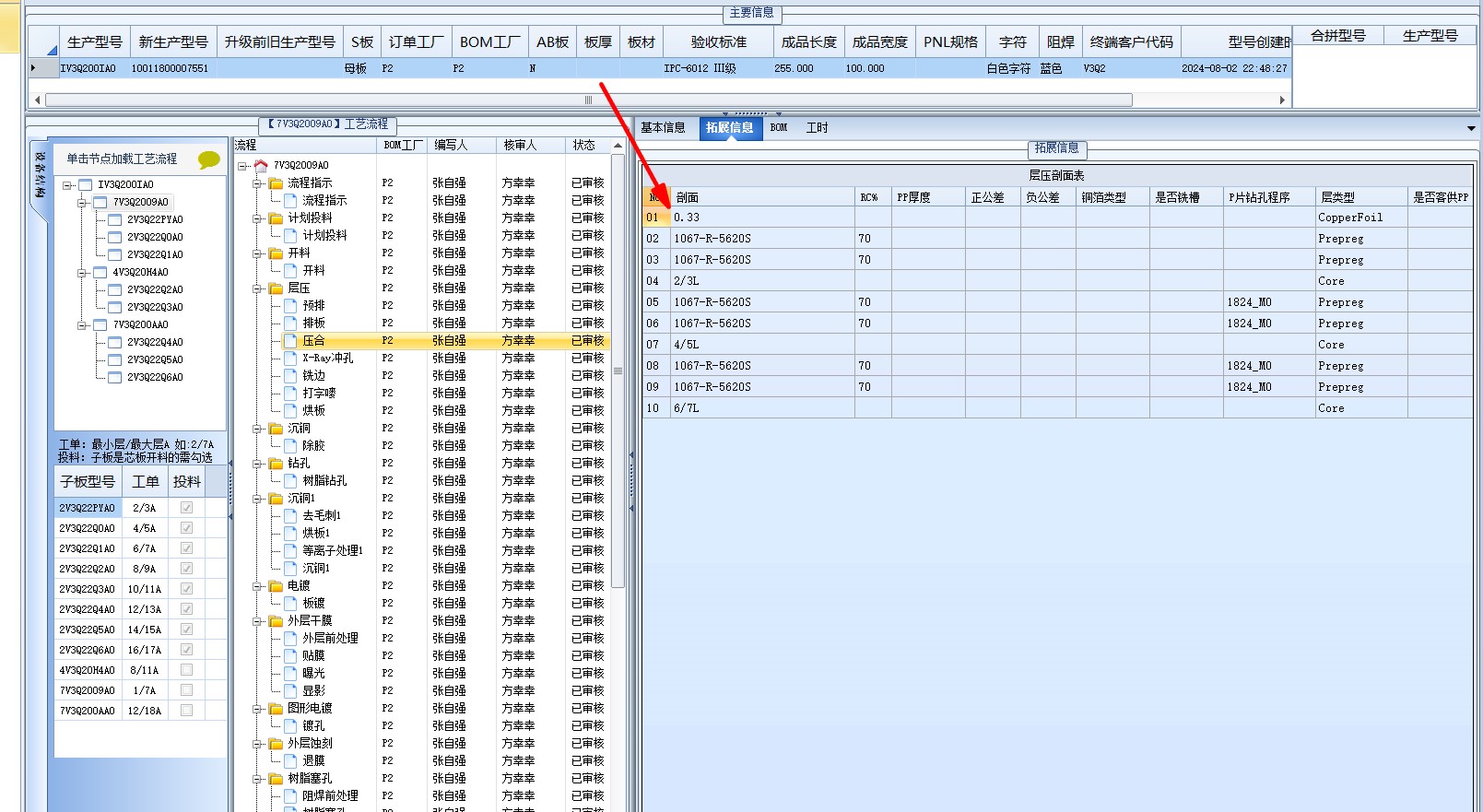Sort by 成品长度 column header

point(809,42)
